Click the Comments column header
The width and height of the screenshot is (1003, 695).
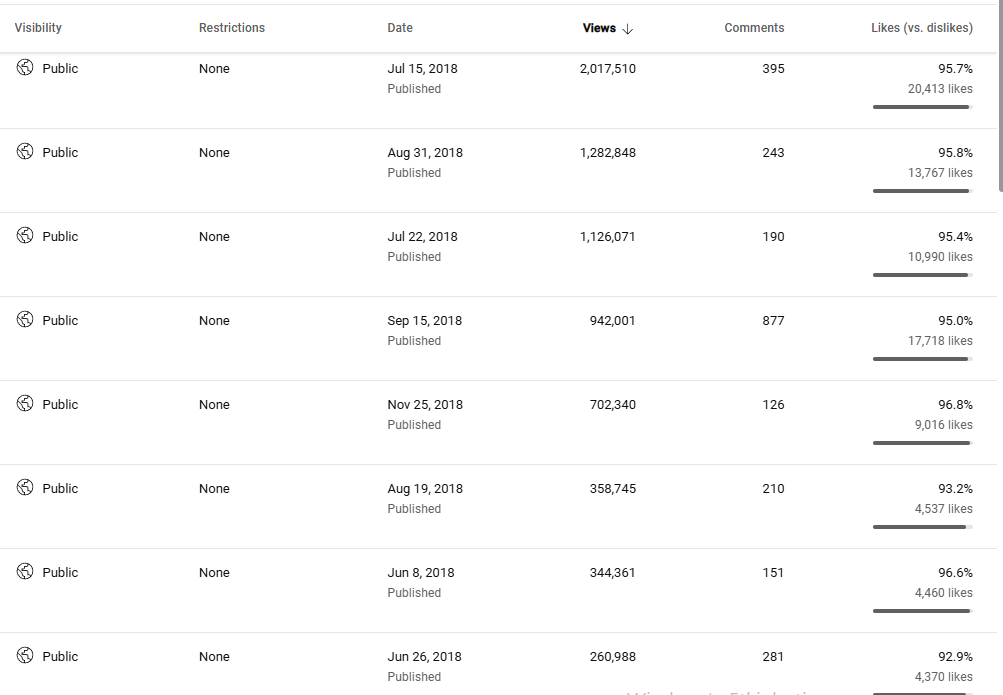(x=754, y=28)
